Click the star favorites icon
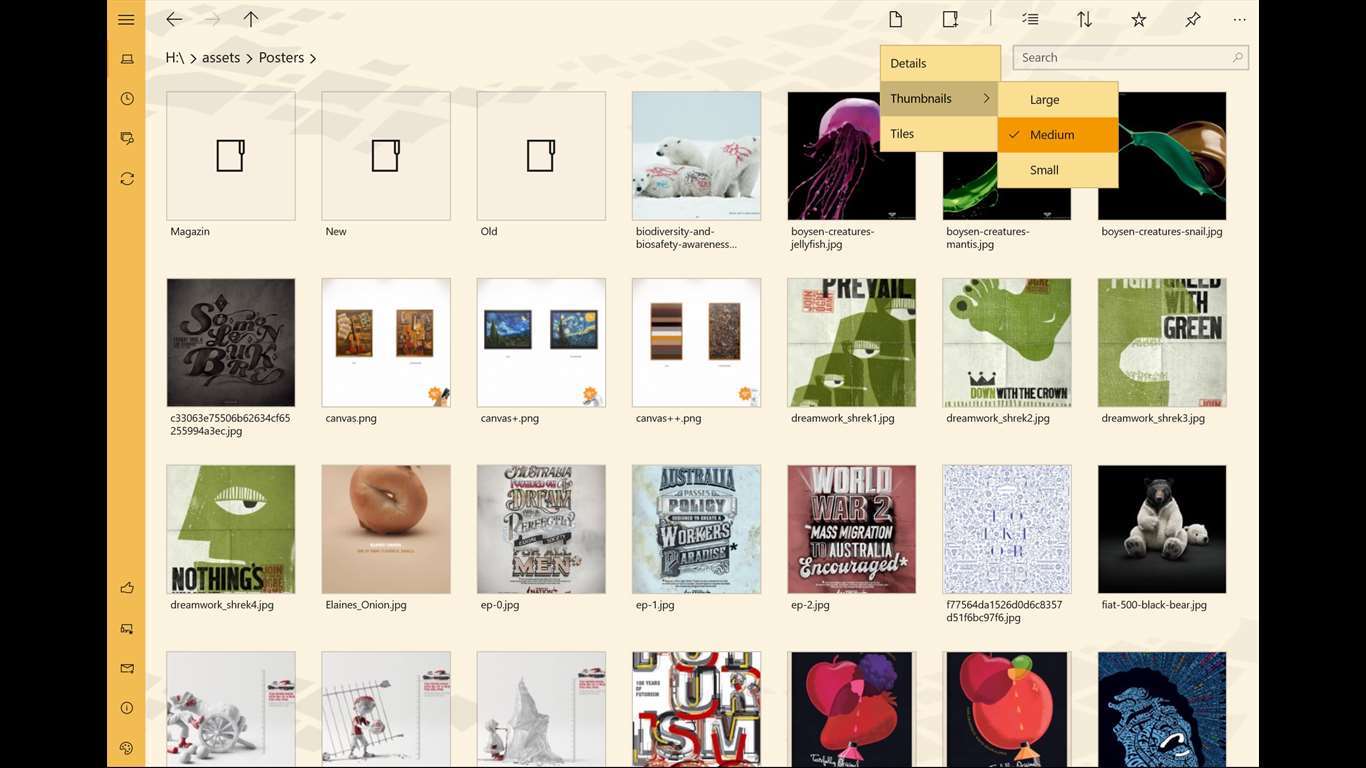This screenshot has height=768, width=1366. point(1138,19)
